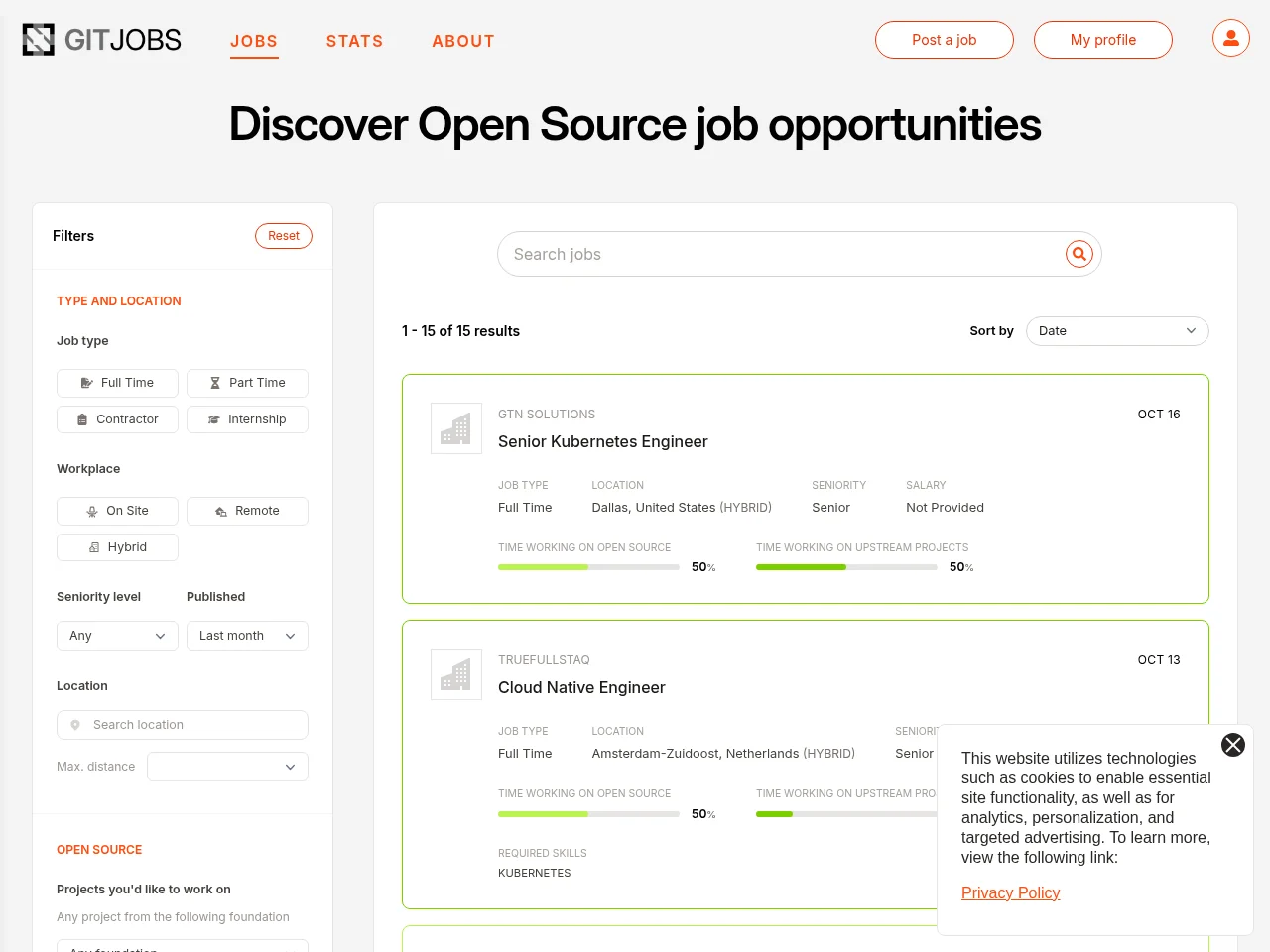This screenshot has width=1270, height=952.
Task: Go to the About tab
Action: [x=463, y=41]
